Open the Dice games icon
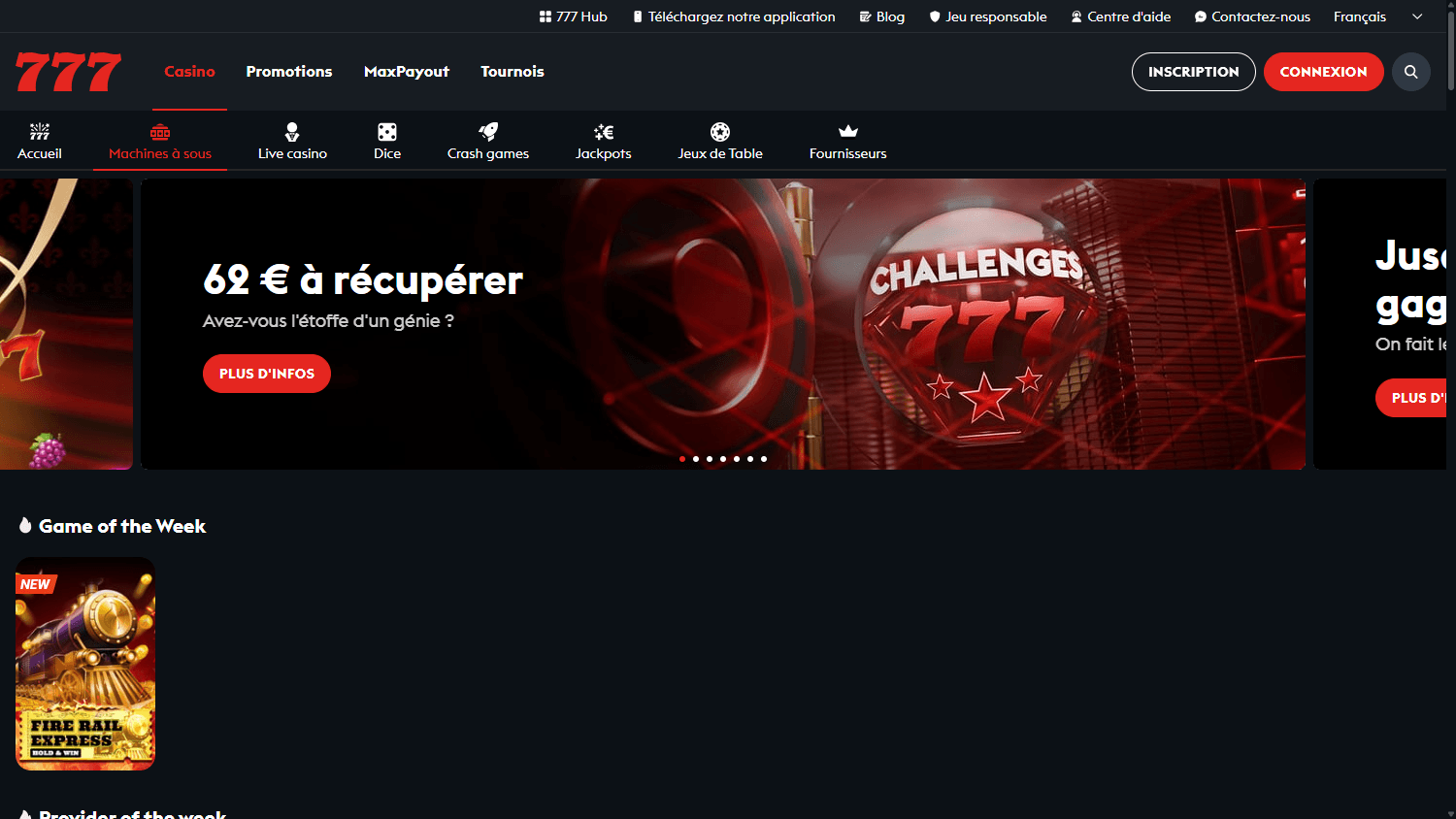The image size is (1456, 819). (x=387, y=132)
